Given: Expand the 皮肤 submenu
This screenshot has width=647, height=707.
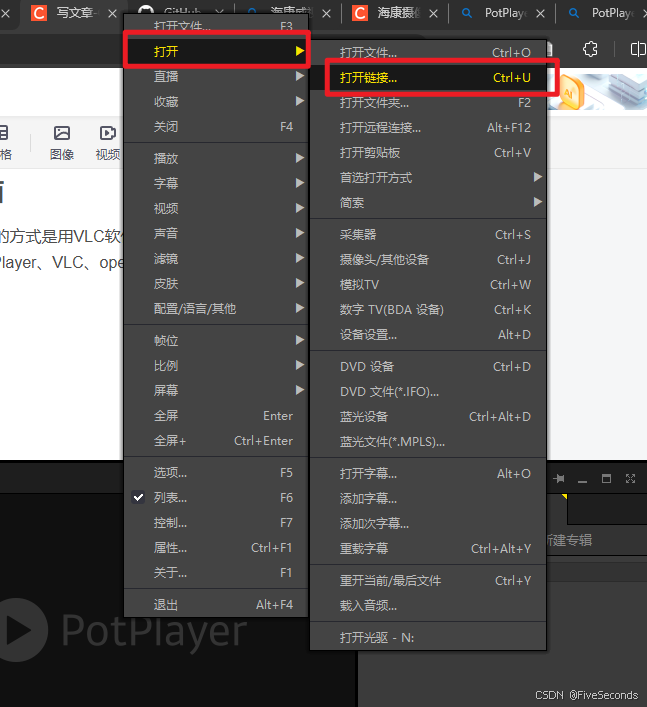Looking at the screenshot, I should (x=216, y=284).
